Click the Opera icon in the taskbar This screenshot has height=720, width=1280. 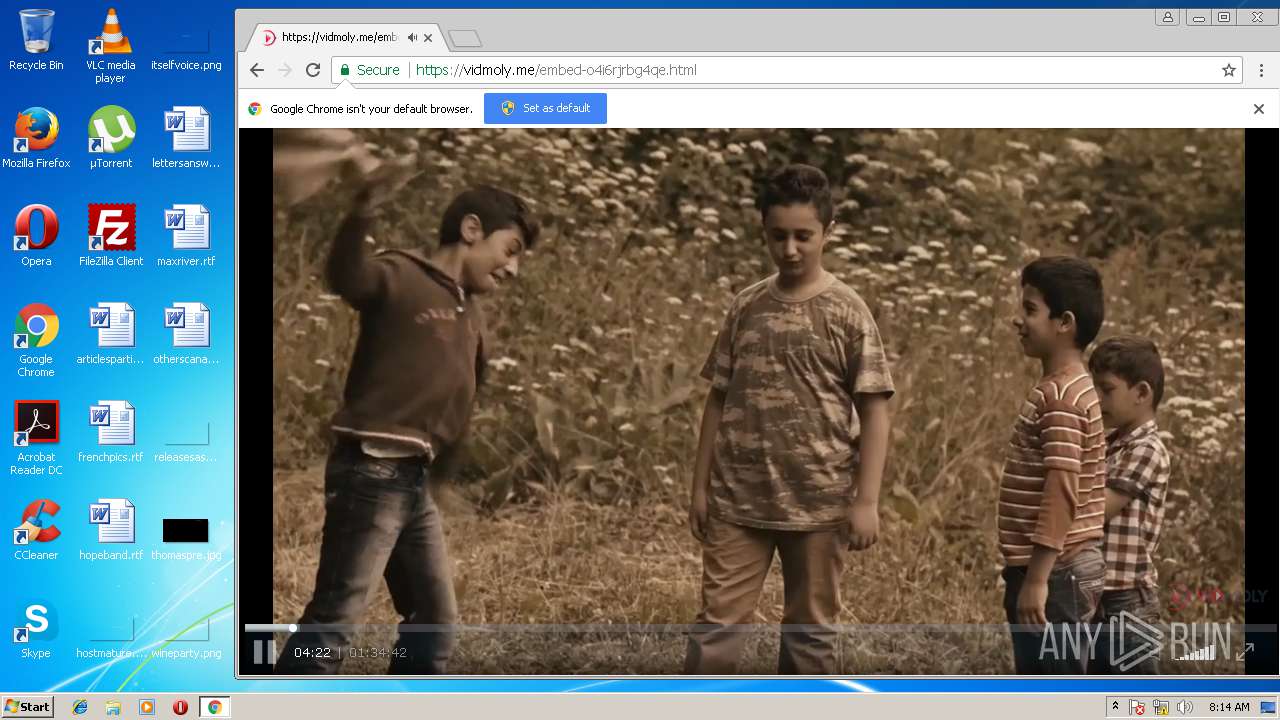(x=180, y=707)
